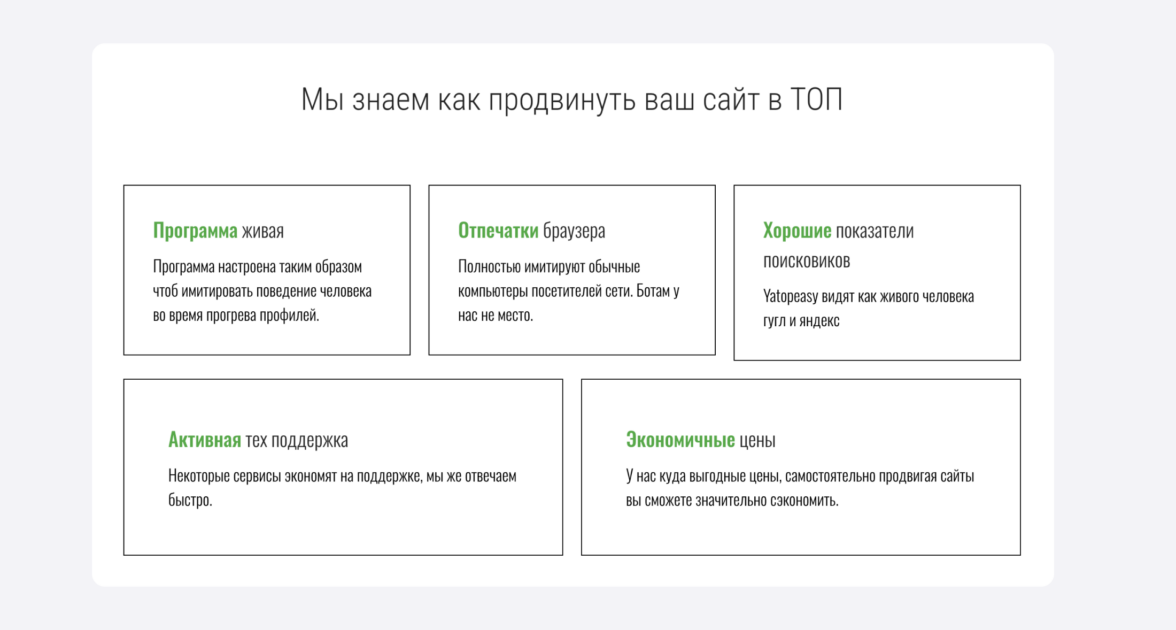1176x630 pixels.
Task: Open the 'Отпечатки браузера' card
Action: [572, 270]
